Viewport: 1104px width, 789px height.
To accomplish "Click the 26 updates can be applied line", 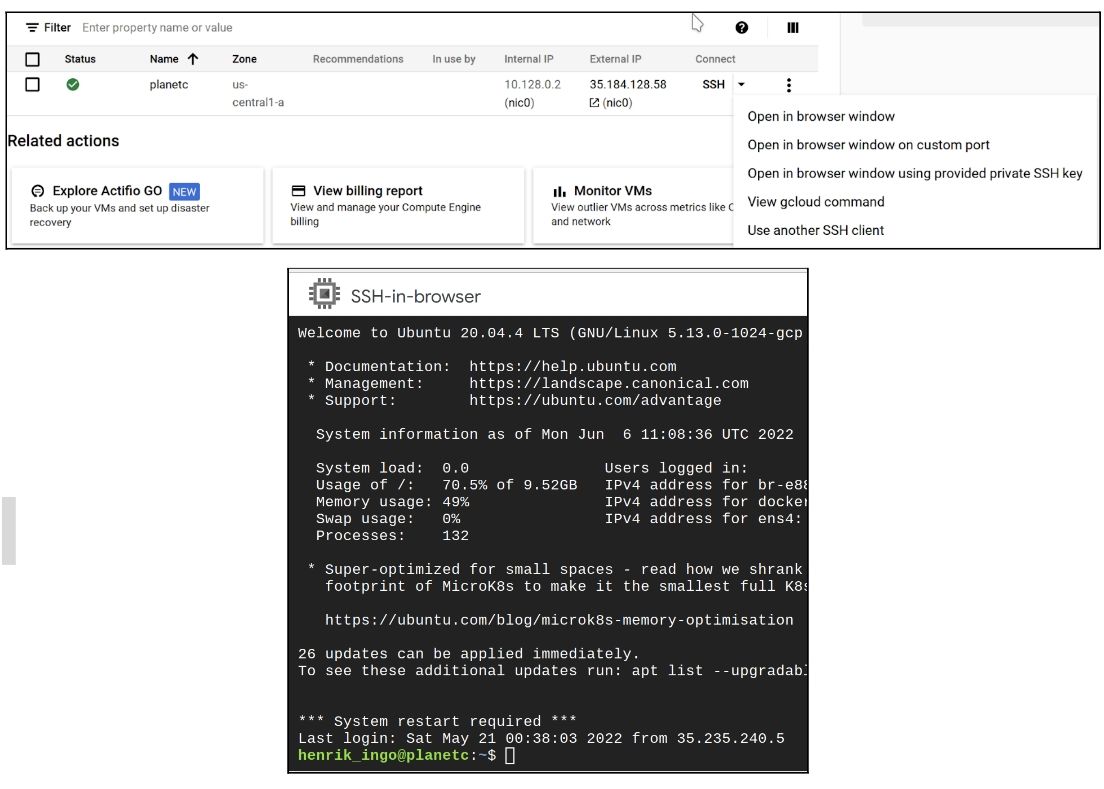I will (x=468, y=654).
